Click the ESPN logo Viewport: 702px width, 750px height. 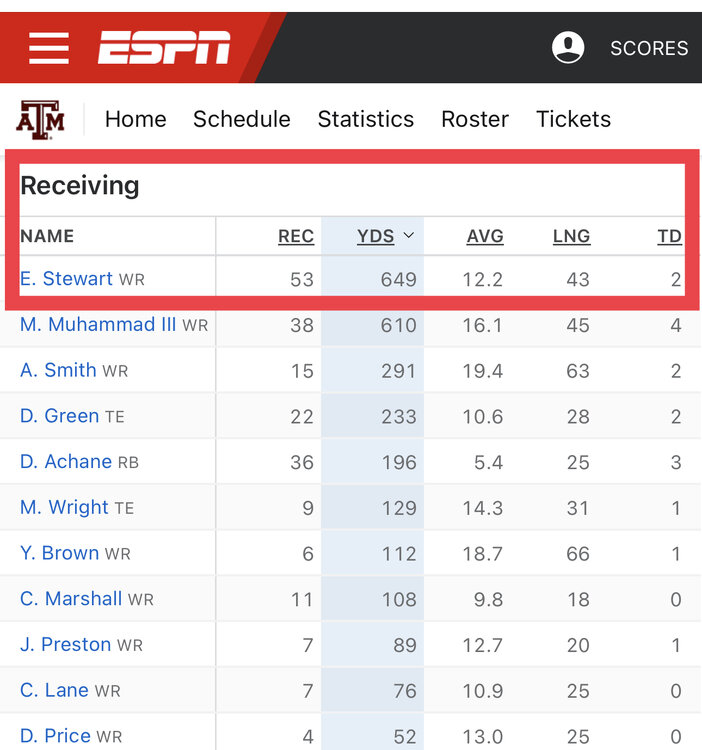[164, 47]
